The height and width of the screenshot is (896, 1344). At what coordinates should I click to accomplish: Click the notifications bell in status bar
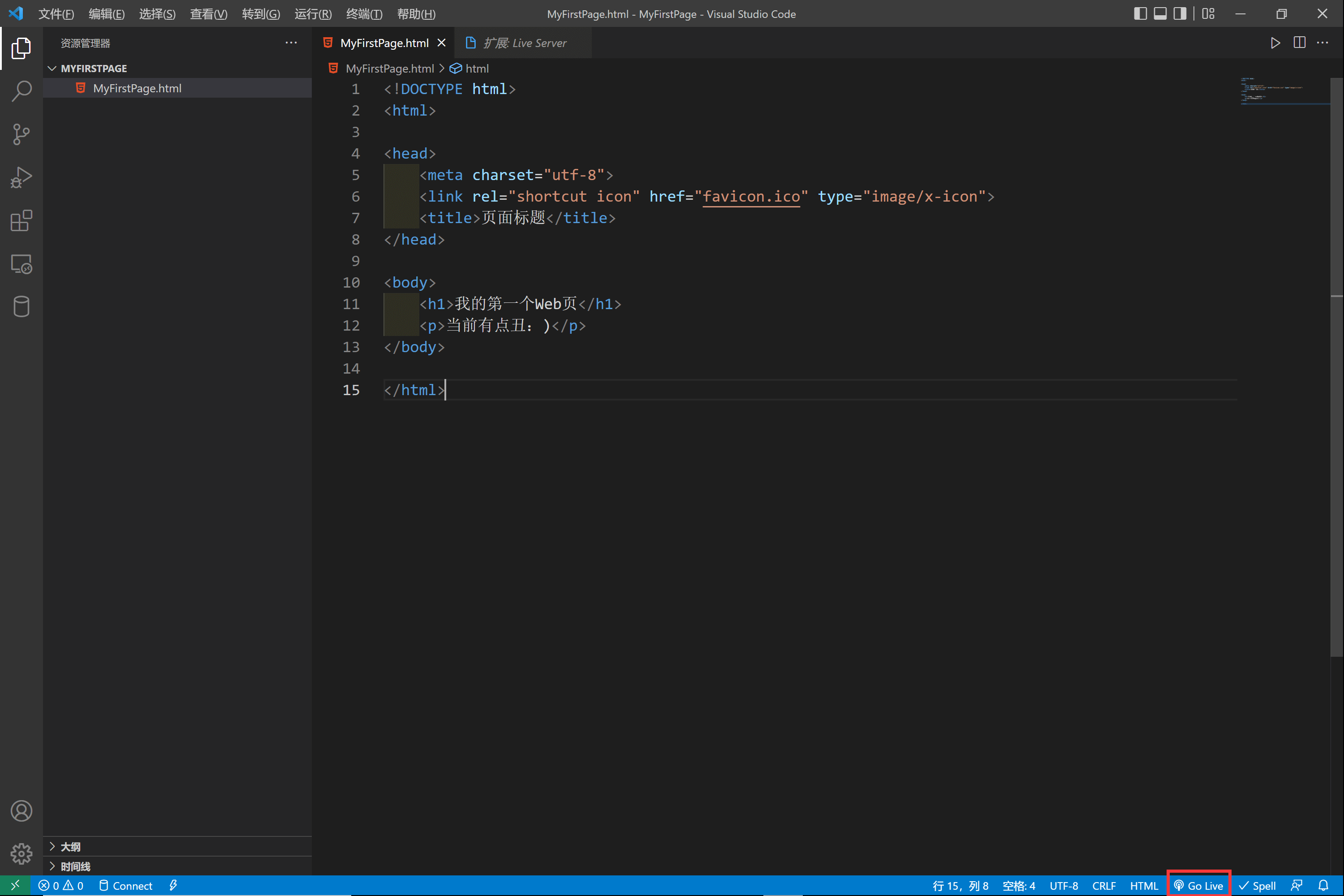[1323, 885]
